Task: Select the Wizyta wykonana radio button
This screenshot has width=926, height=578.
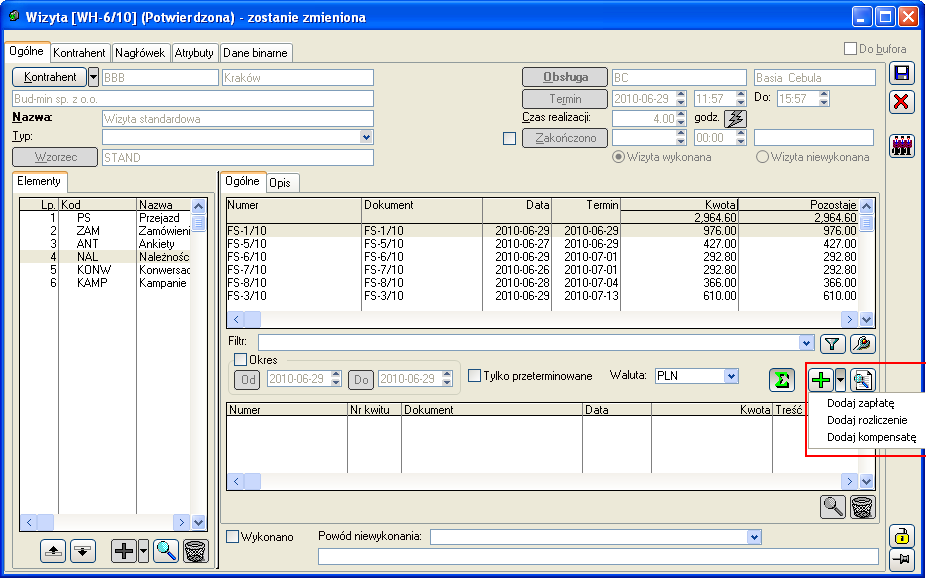Action: (x=618, y=157)
